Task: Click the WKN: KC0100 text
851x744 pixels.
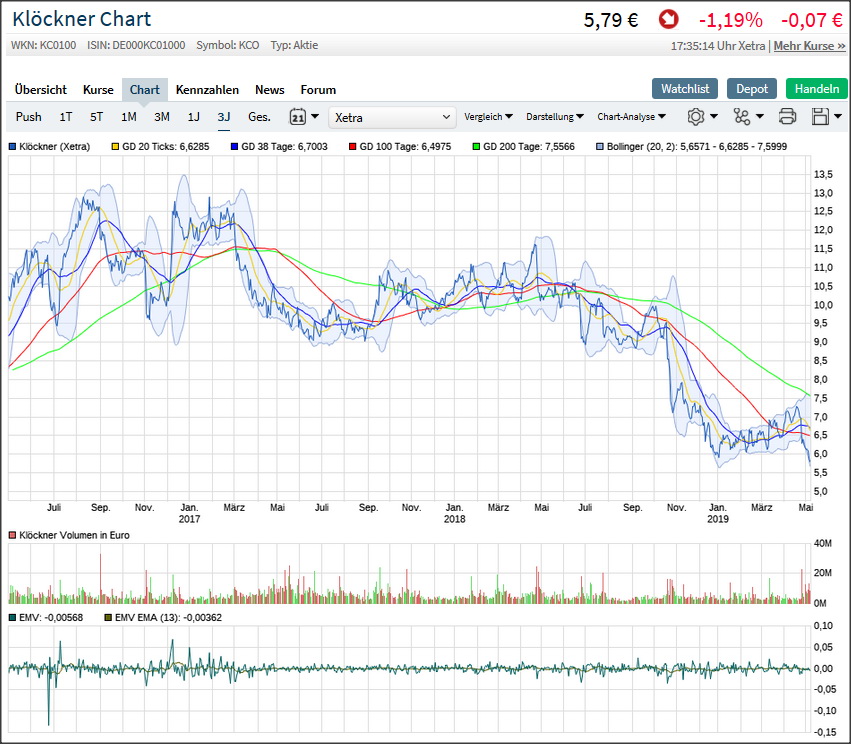Action: tap(43, 45)
